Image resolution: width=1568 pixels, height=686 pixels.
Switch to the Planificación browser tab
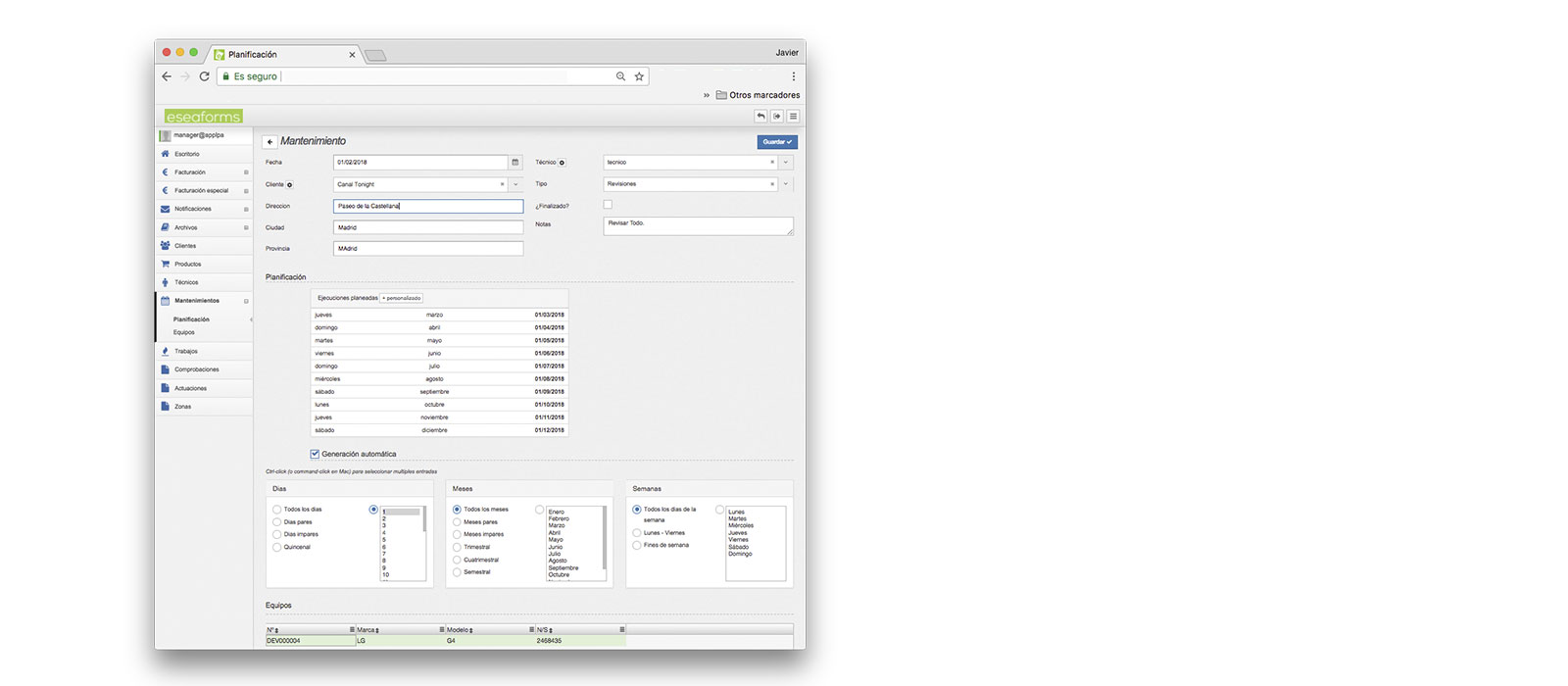[284, 55]
